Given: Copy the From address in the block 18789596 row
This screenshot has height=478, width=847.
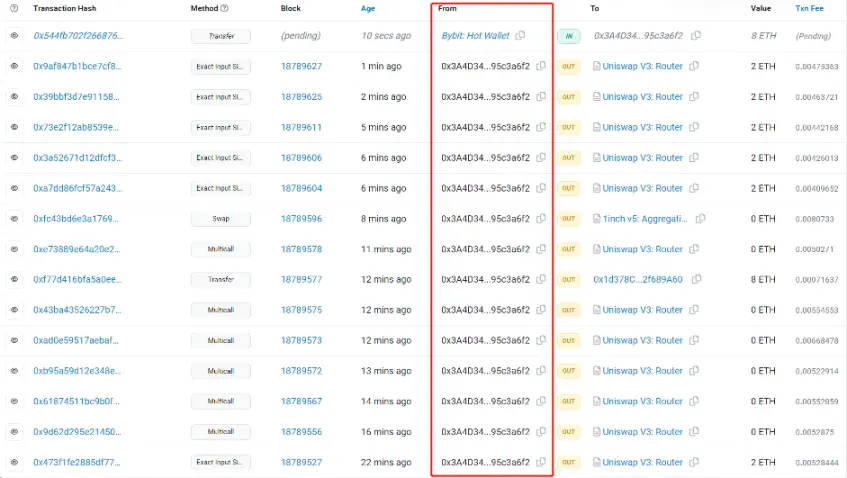Looking at the screenshot, I should click(541, 219).
